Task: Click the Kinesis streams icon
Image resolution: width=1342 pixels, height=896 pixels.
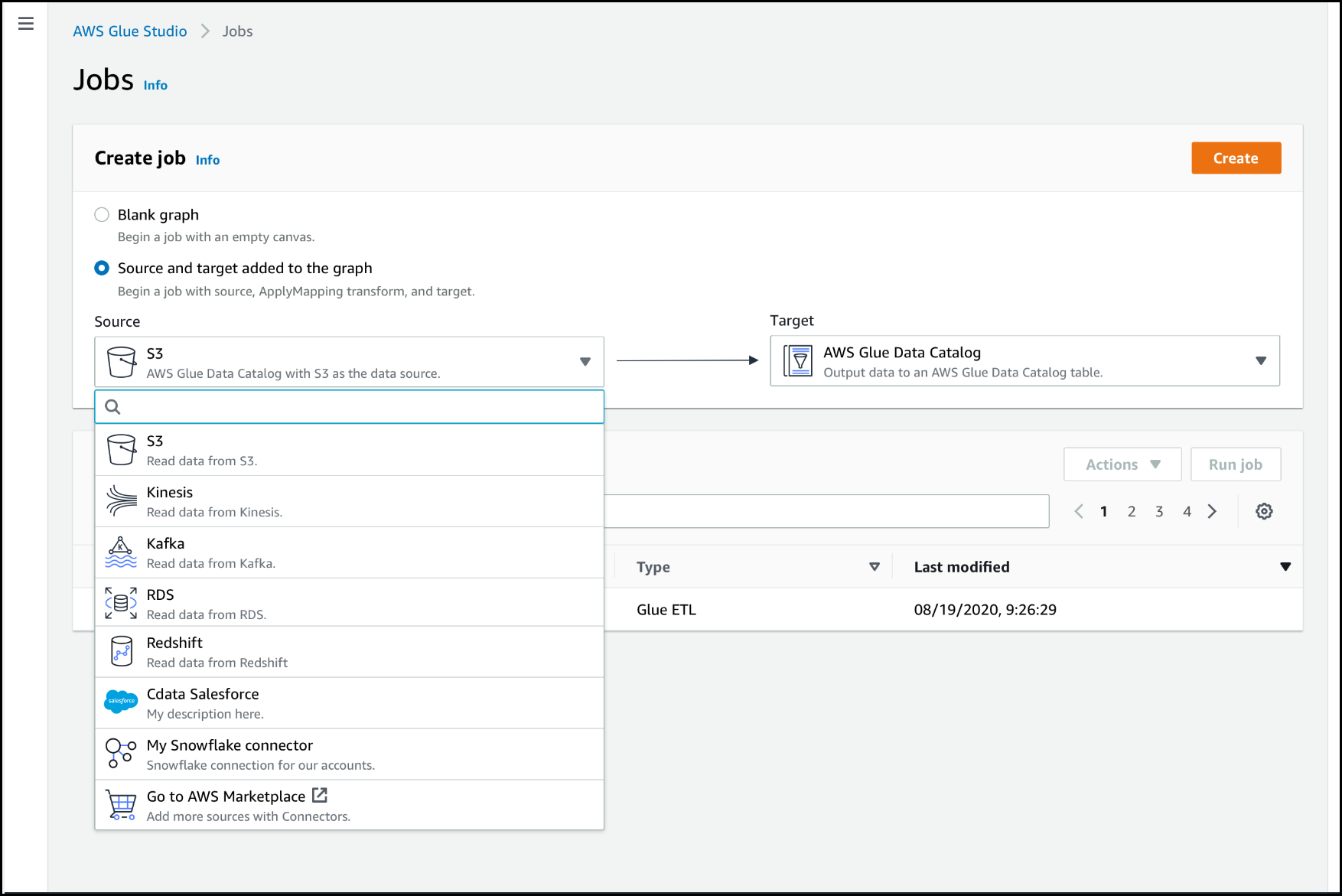Action: coord(121,501)
